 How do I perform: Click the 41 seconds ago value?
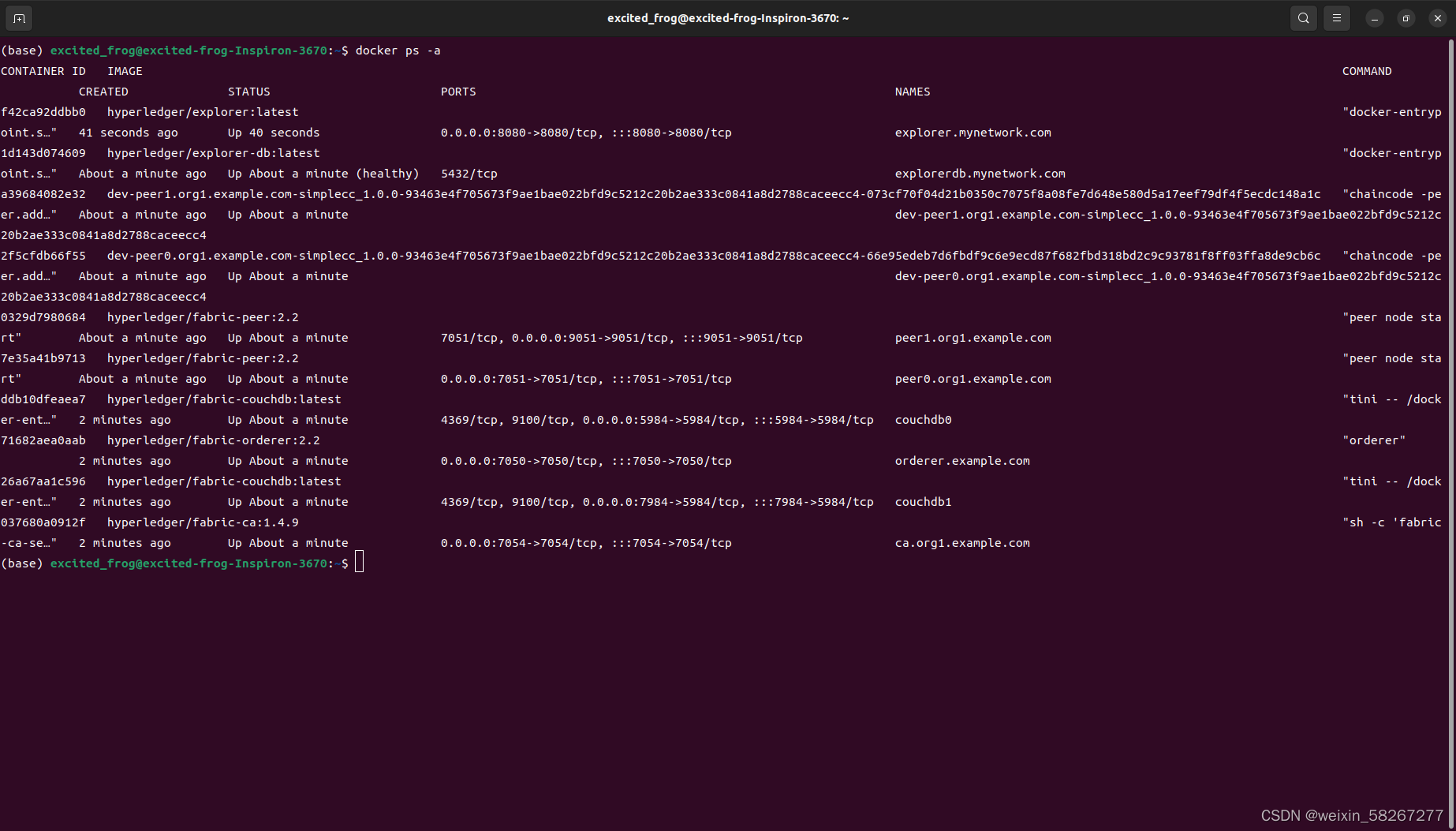[x=129, y=133]
